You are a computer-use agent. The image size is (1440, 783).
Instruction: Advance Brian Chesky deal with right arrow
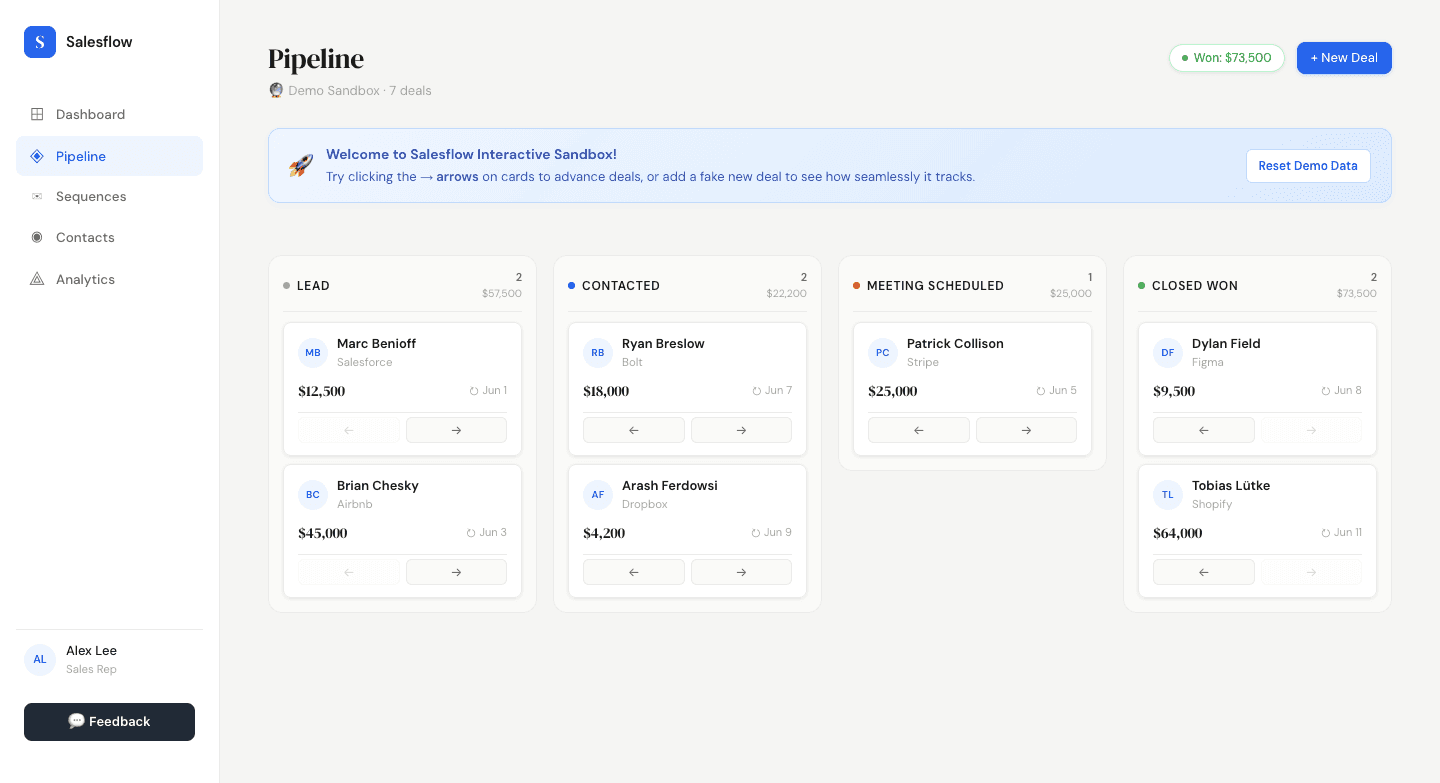(456, 572)
